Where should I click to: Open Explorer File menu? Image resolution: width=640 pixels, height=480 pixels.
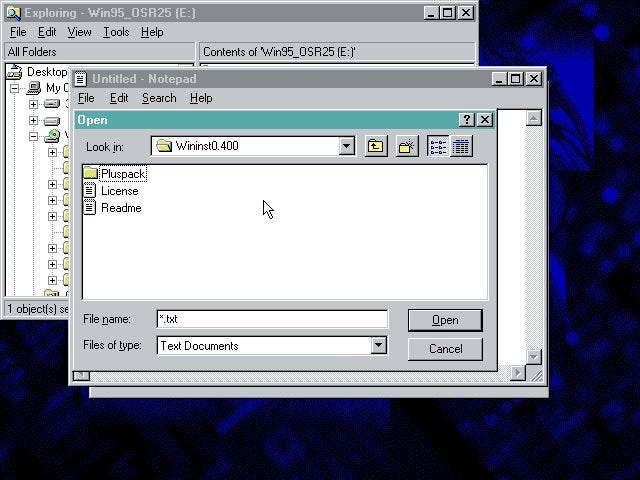pyautogui.click(x=18, y=32)
